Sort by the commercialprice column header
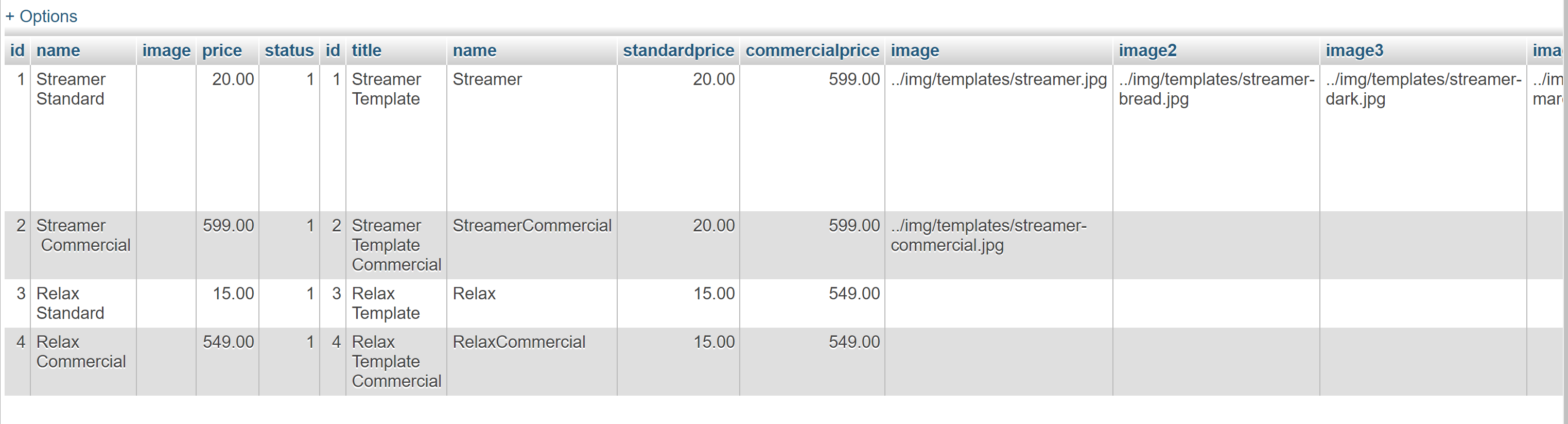1568x424 pixels. pos(812,50)
